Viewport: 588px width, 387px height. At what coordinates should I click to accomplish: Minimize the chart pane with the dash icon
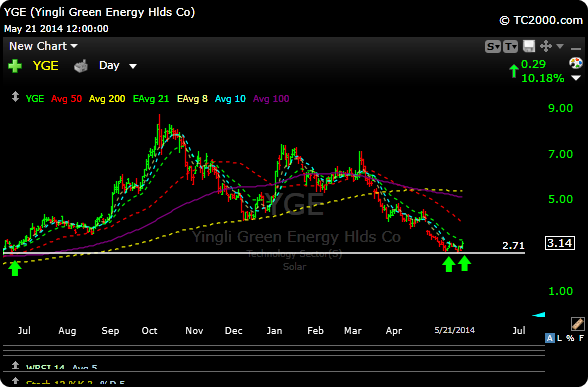576,48
